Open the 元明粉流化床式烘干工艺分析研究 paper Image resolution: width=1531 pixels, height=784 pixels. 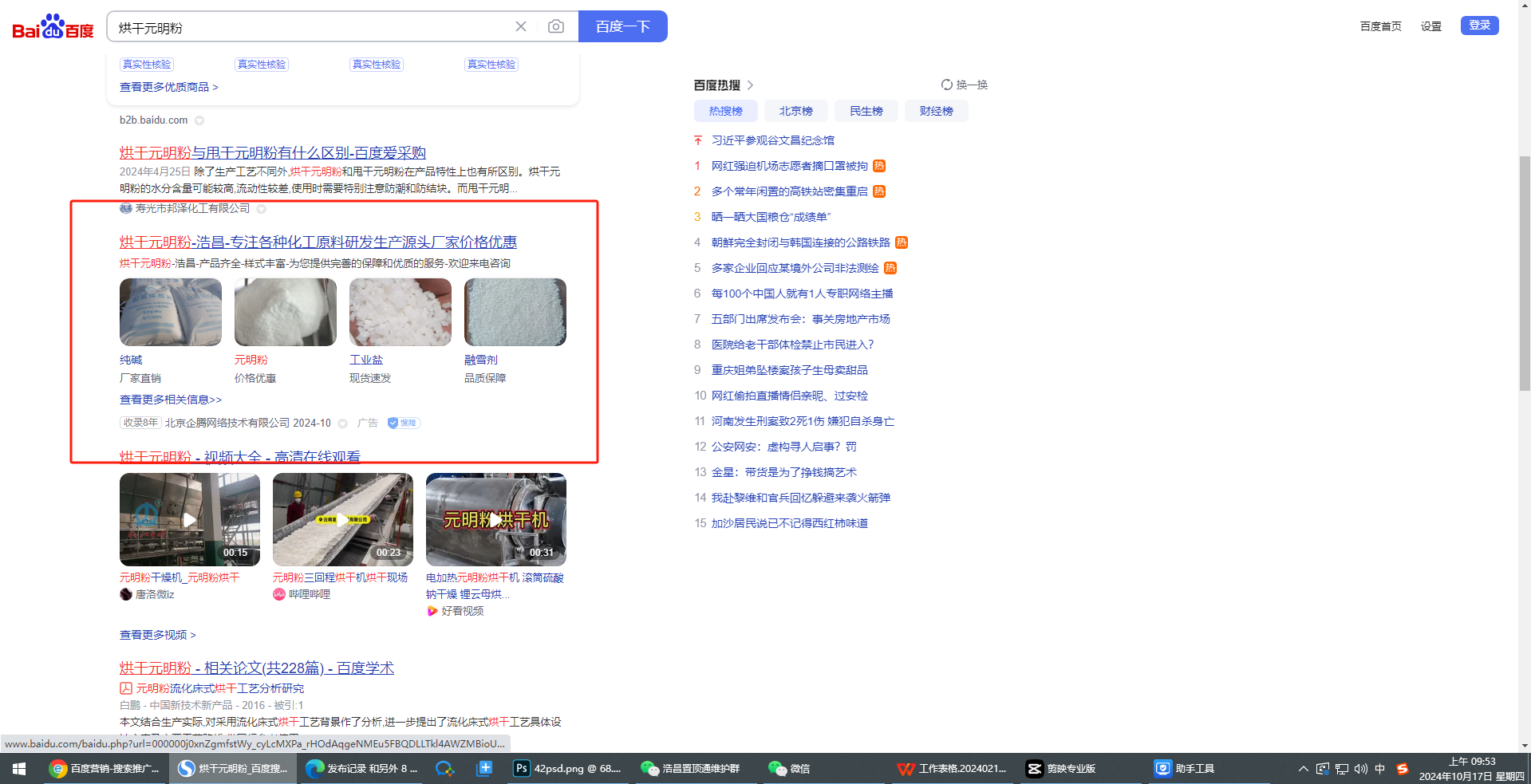(x=220, y=688)
